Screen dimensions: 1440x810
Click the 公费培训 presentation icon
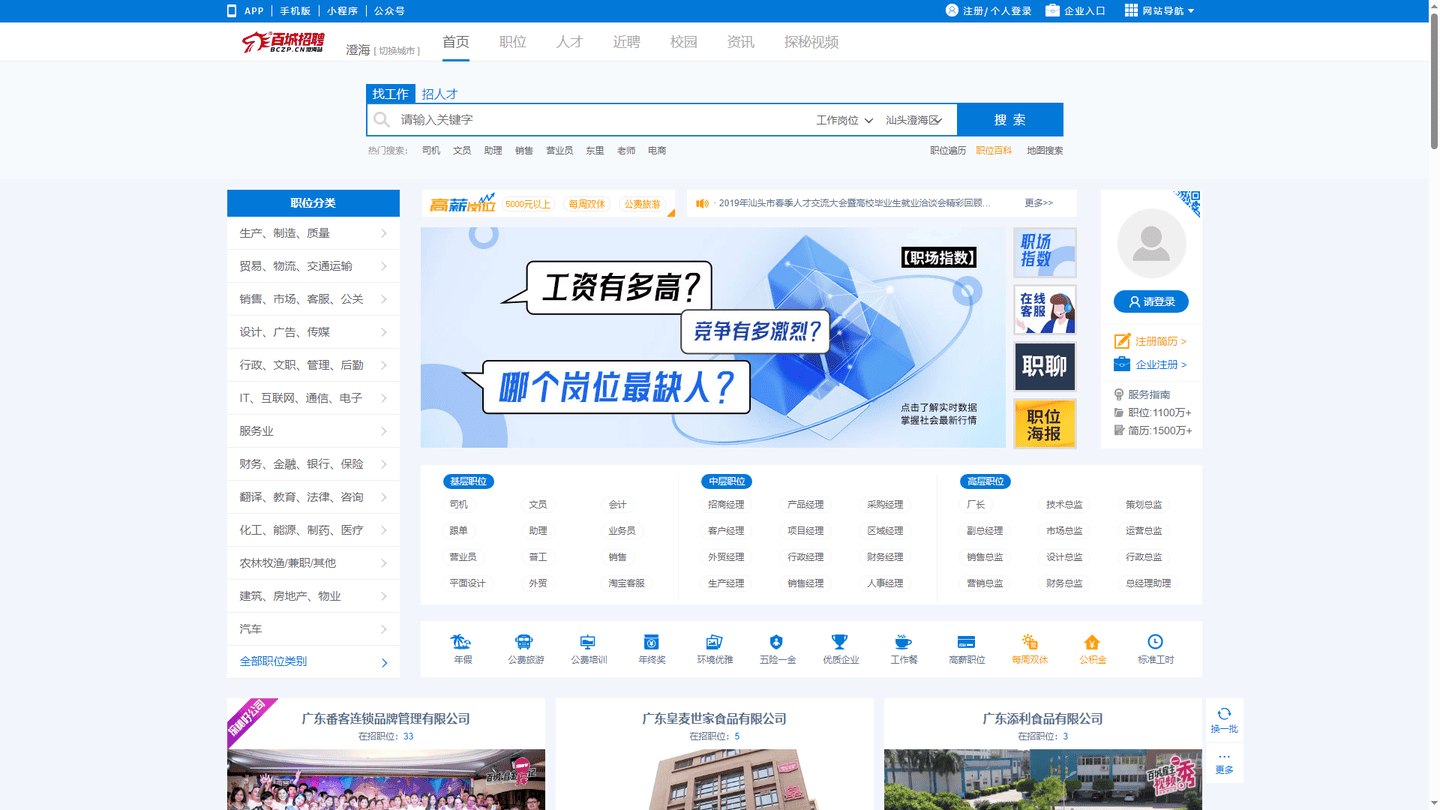588,642
